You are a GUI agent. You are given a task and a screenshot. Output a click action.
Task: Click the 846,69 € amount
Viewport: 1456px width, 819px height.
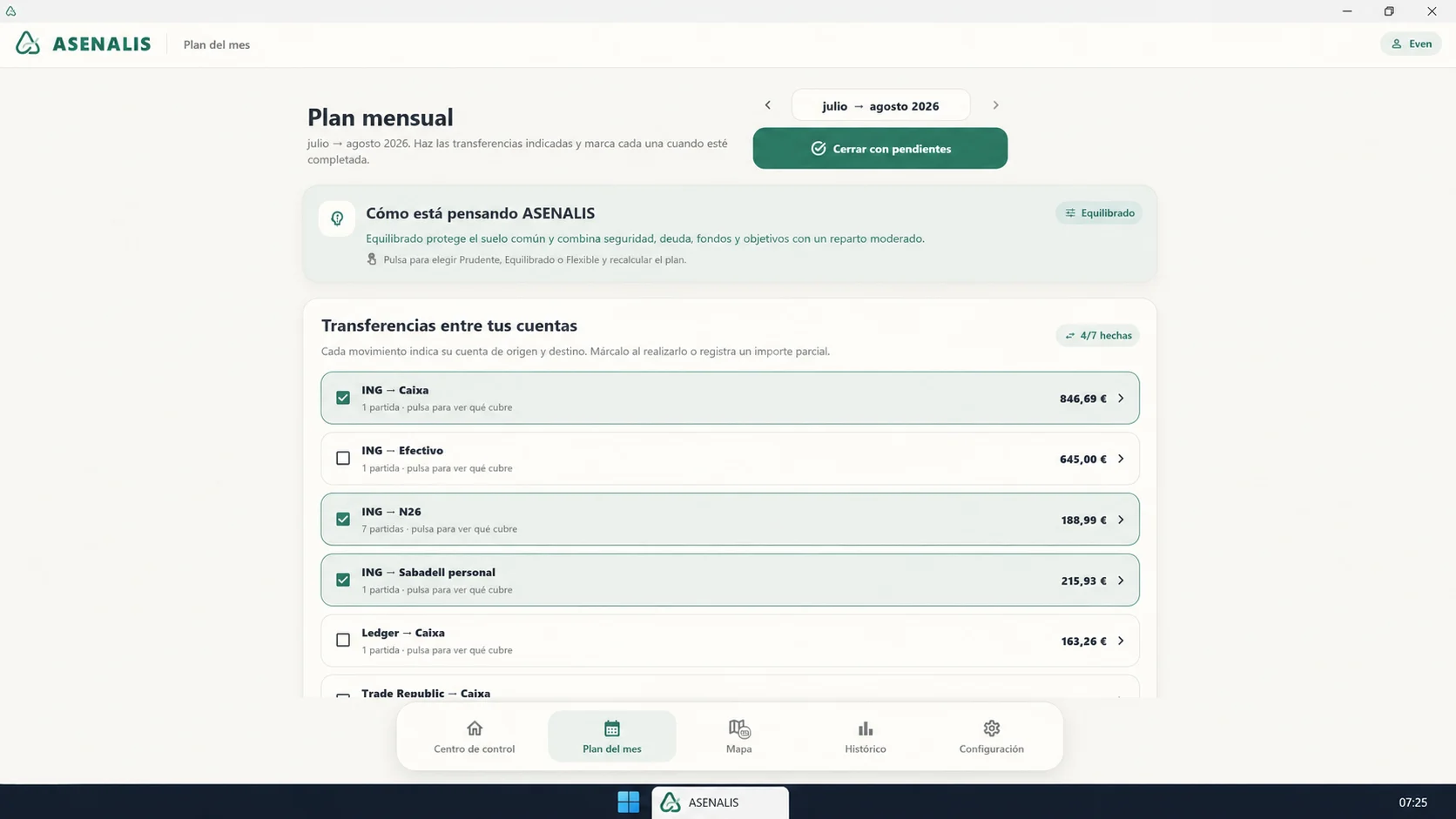[x=1083, y=399]
